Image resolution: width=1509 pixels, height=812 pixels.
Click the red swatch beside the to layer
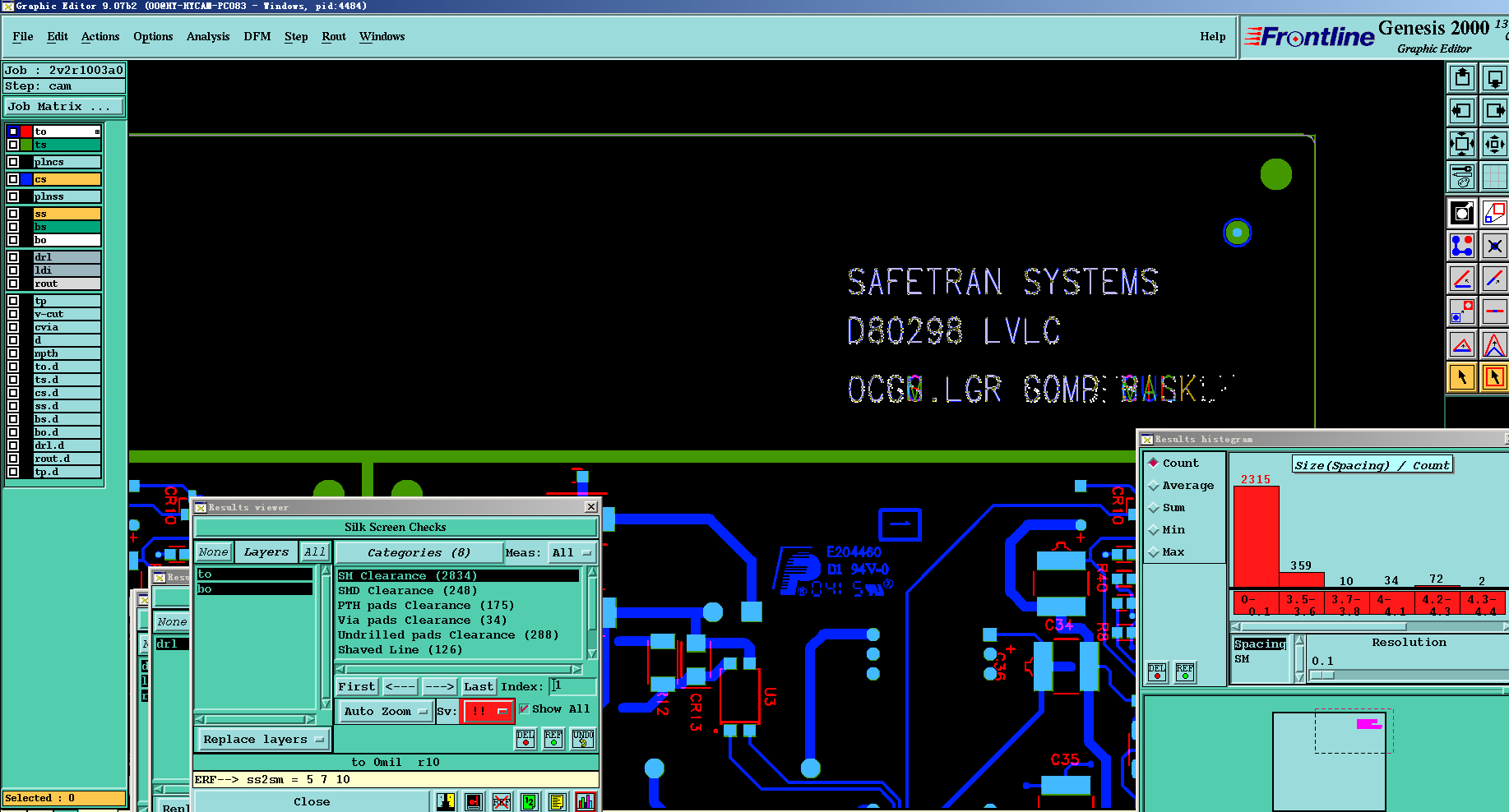[x=26, y=131]
